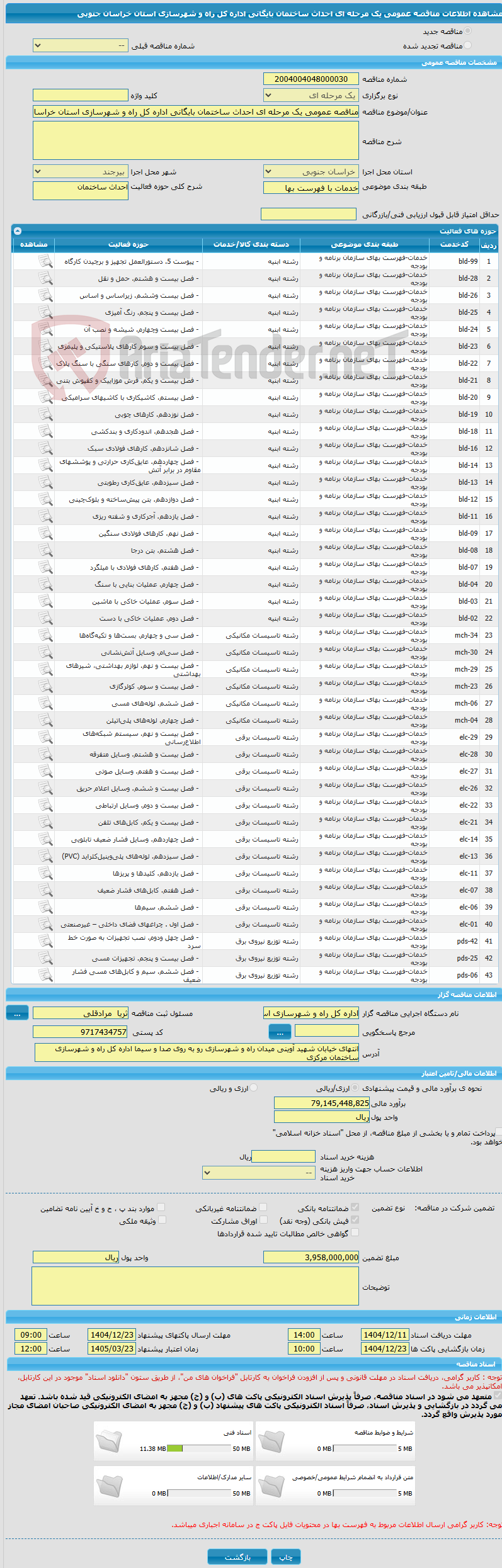Sort by حوزه فعالیت column header

[x=128, y=244]
